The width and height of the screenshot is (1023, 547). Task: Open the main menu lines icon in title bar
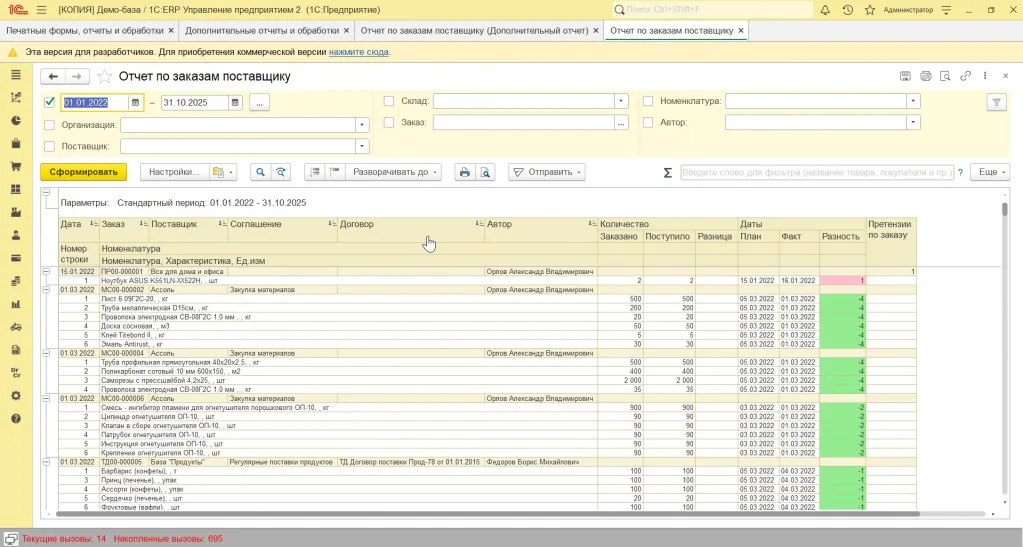click(42, 10)
